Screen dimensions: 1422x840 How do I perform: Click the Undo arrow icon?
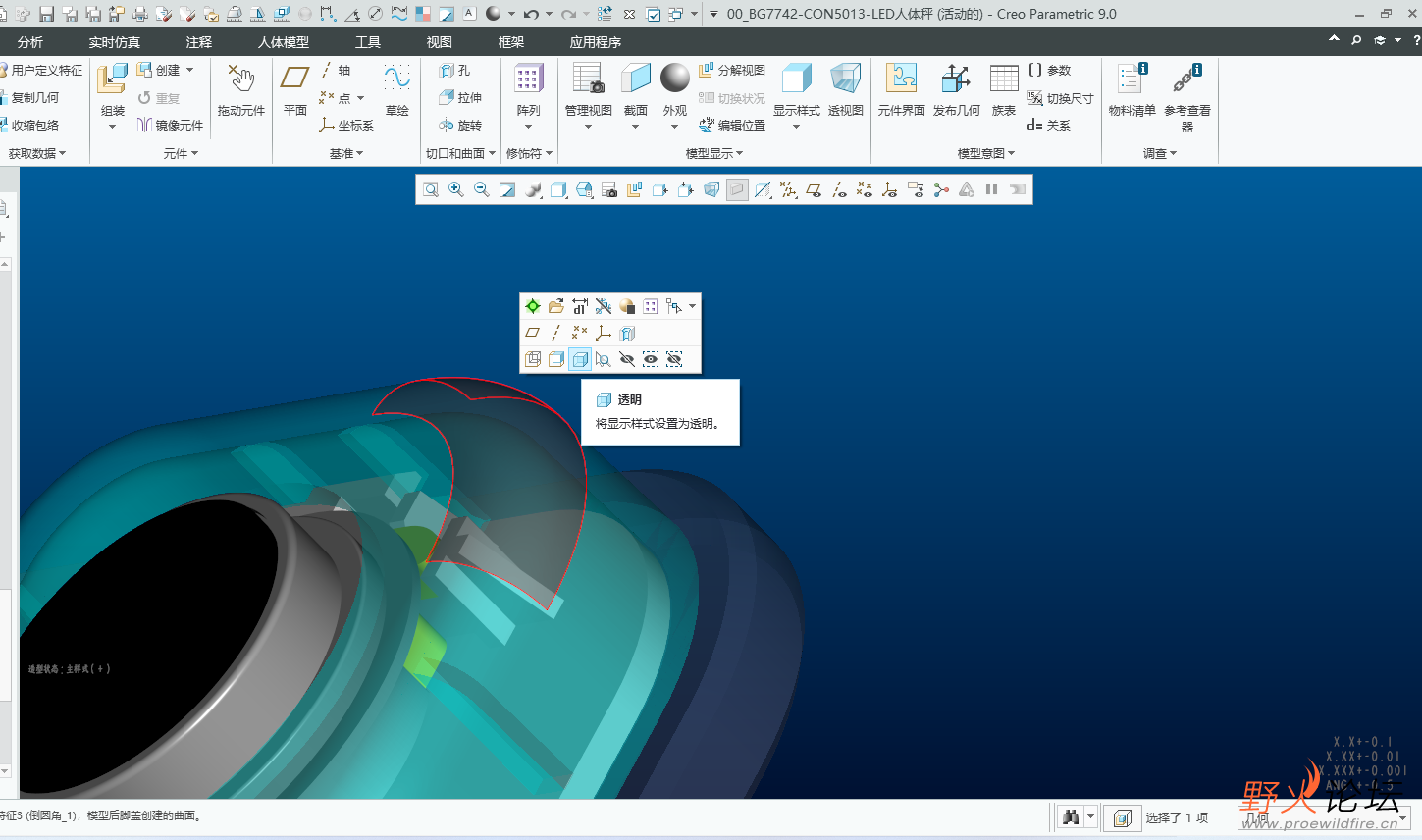[531, 14]
